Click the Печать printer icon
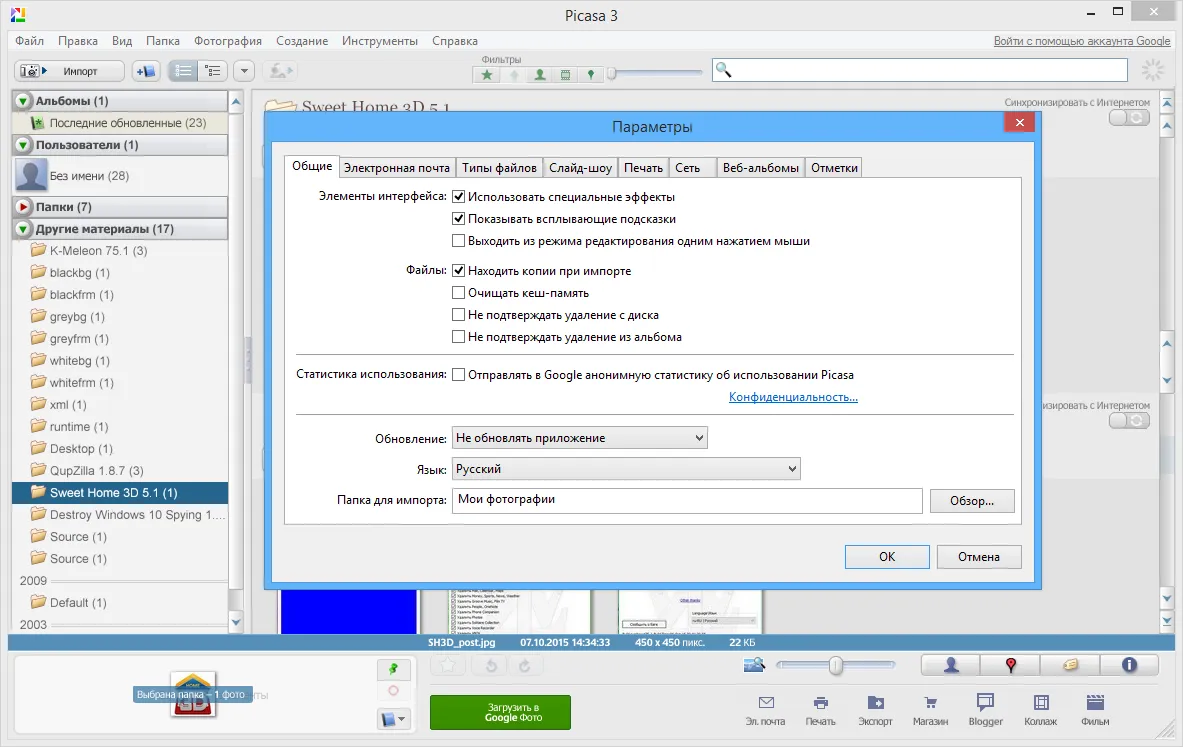 (x=820, y=709)
